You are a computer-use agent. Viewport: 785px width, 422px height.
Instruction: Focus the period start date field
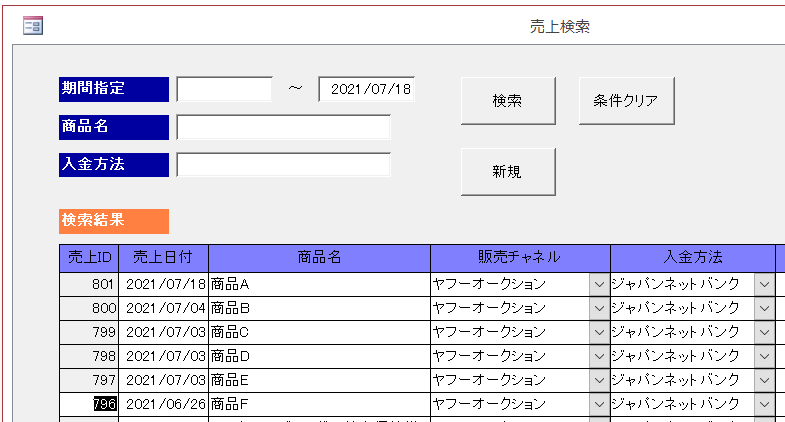(224, 89)
